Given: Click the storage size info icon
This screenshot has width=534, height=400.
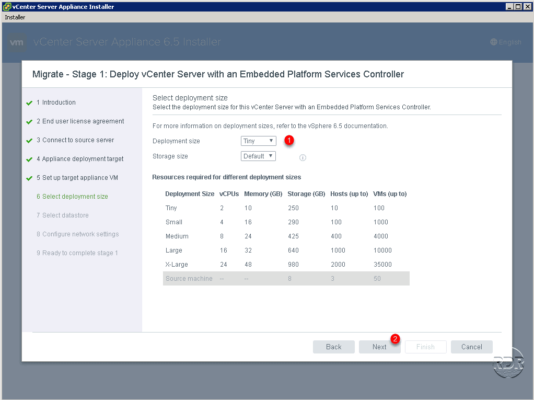Looking at the screenshot, I should click(302, 158).
